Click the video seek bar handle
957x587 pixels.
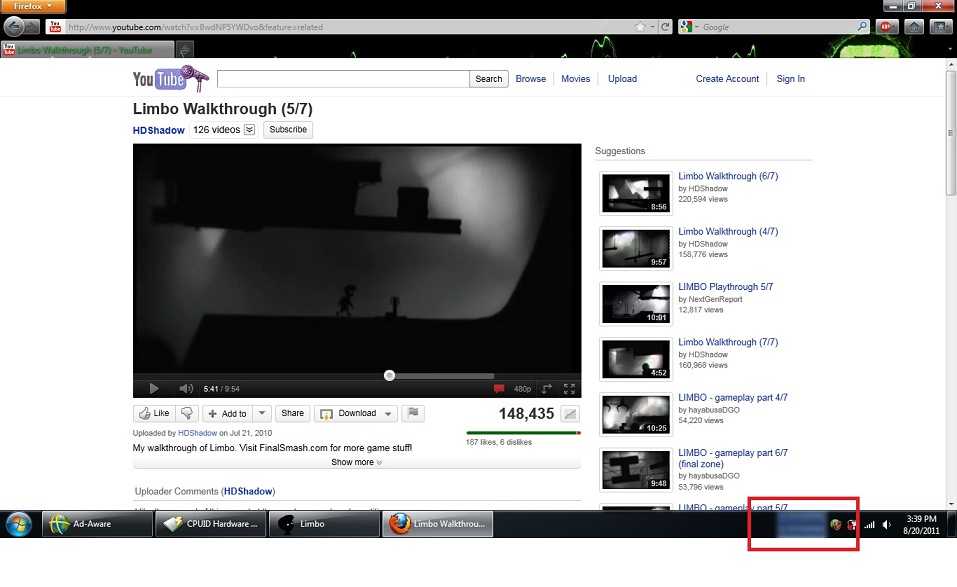click(389, 375)
